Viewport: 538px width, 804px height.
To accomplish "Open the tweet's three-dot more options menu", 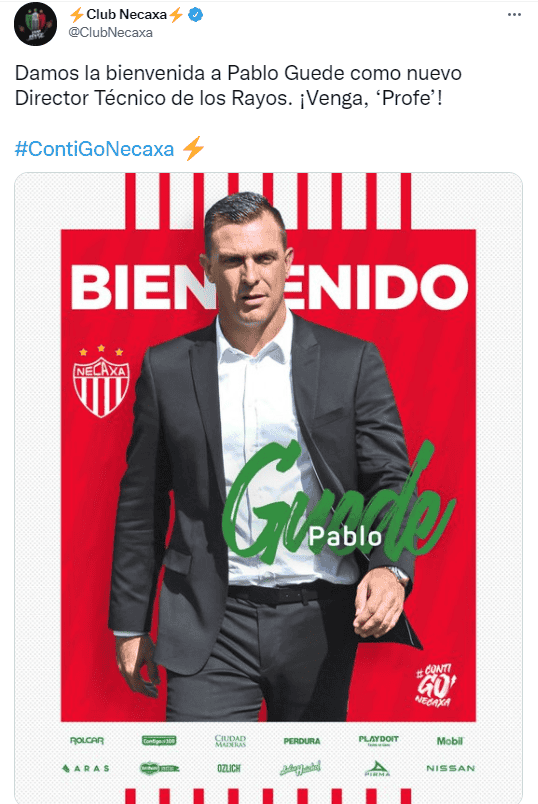I will (514, 15).
